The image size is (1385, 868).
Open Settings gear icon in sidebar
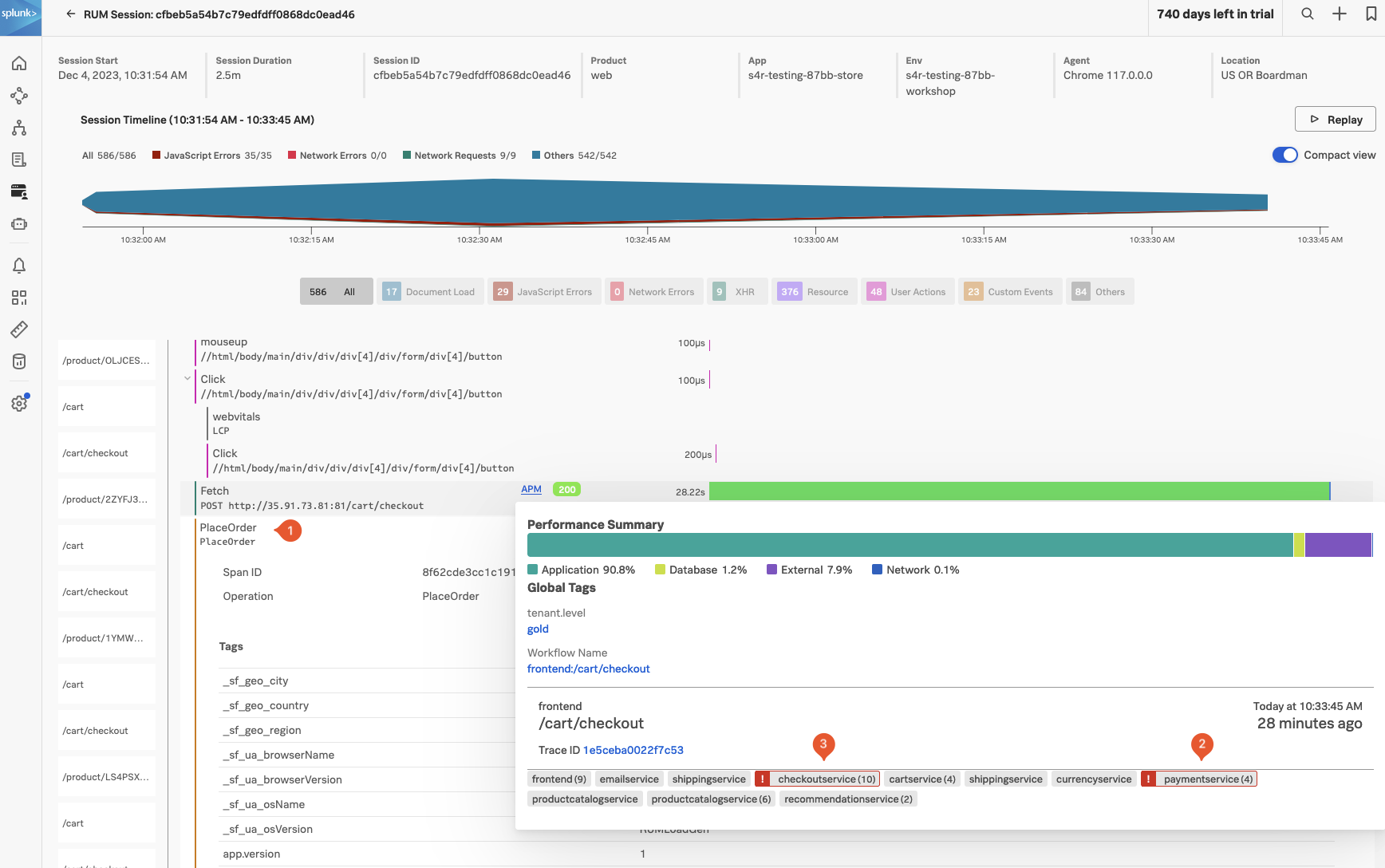point(20,403)
